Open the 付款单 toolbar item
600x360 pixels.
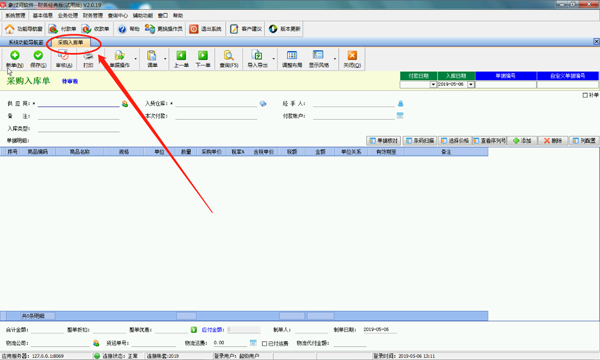(63, 29)
